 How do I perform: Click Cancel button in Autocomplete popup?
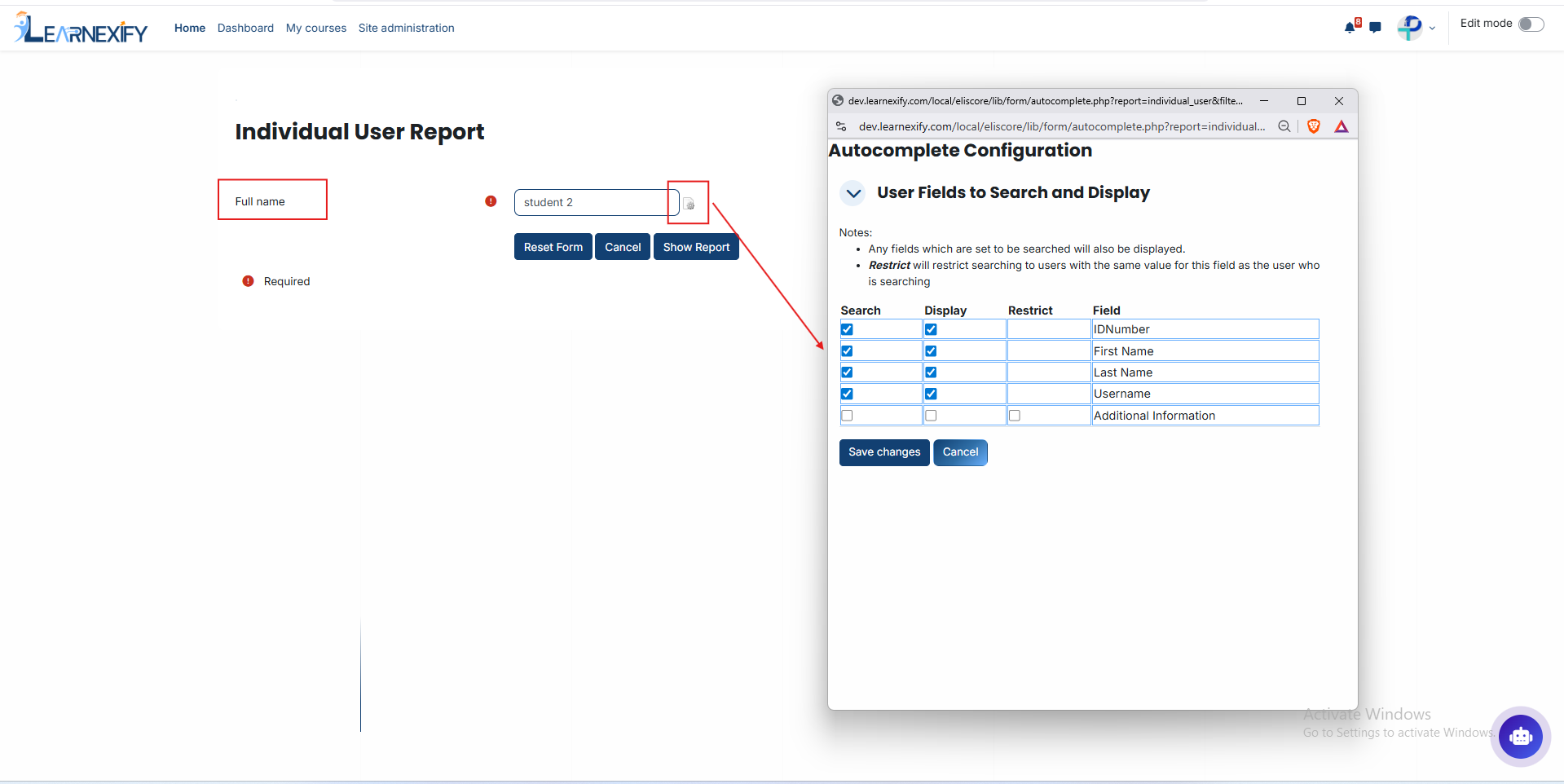[x=960, y=452]
